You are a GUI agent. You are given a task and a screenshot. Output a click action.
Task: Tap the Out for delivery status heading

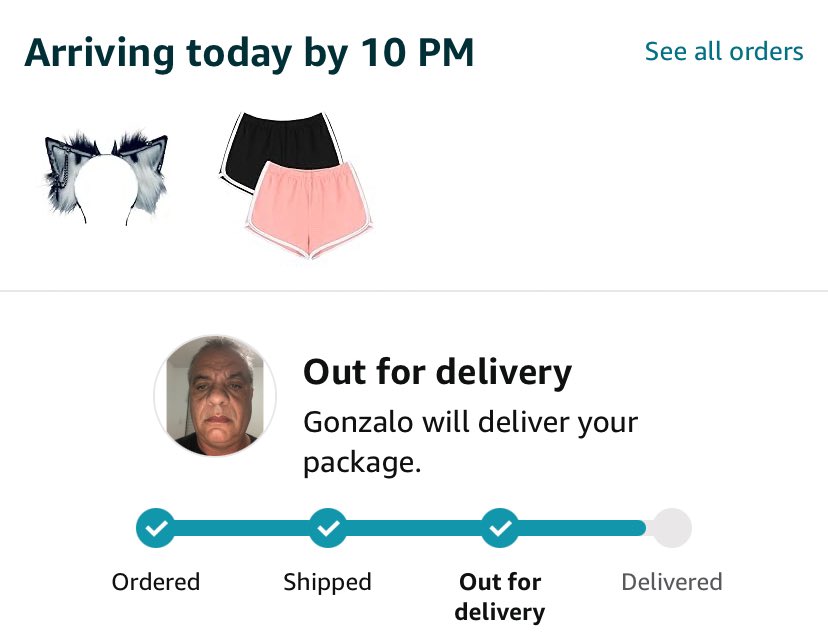coord(437,372)
